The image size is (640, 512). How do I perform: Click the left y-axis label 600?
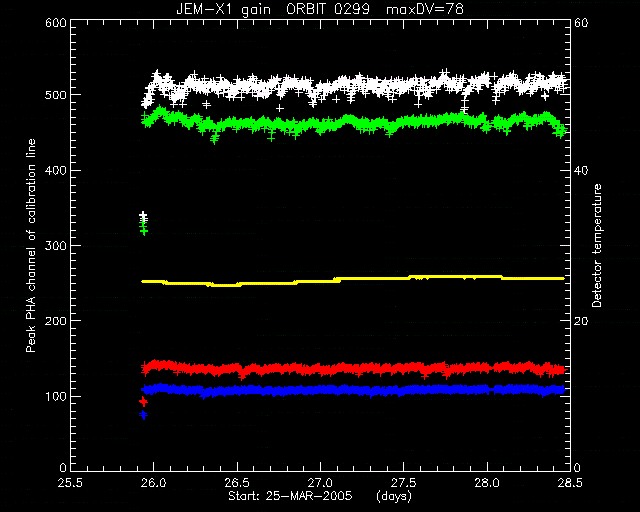56,22
